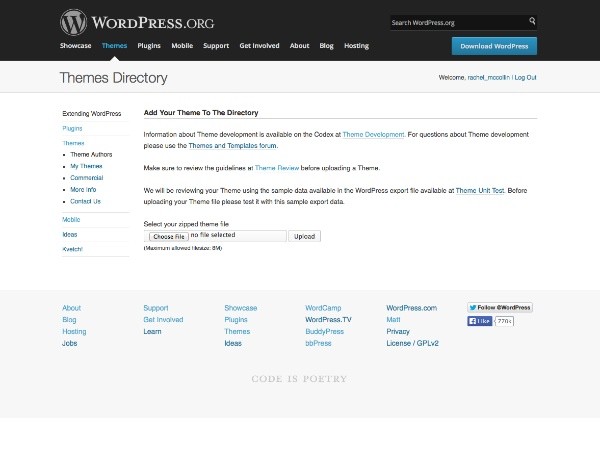Open Support in the footer

[156, 308]
